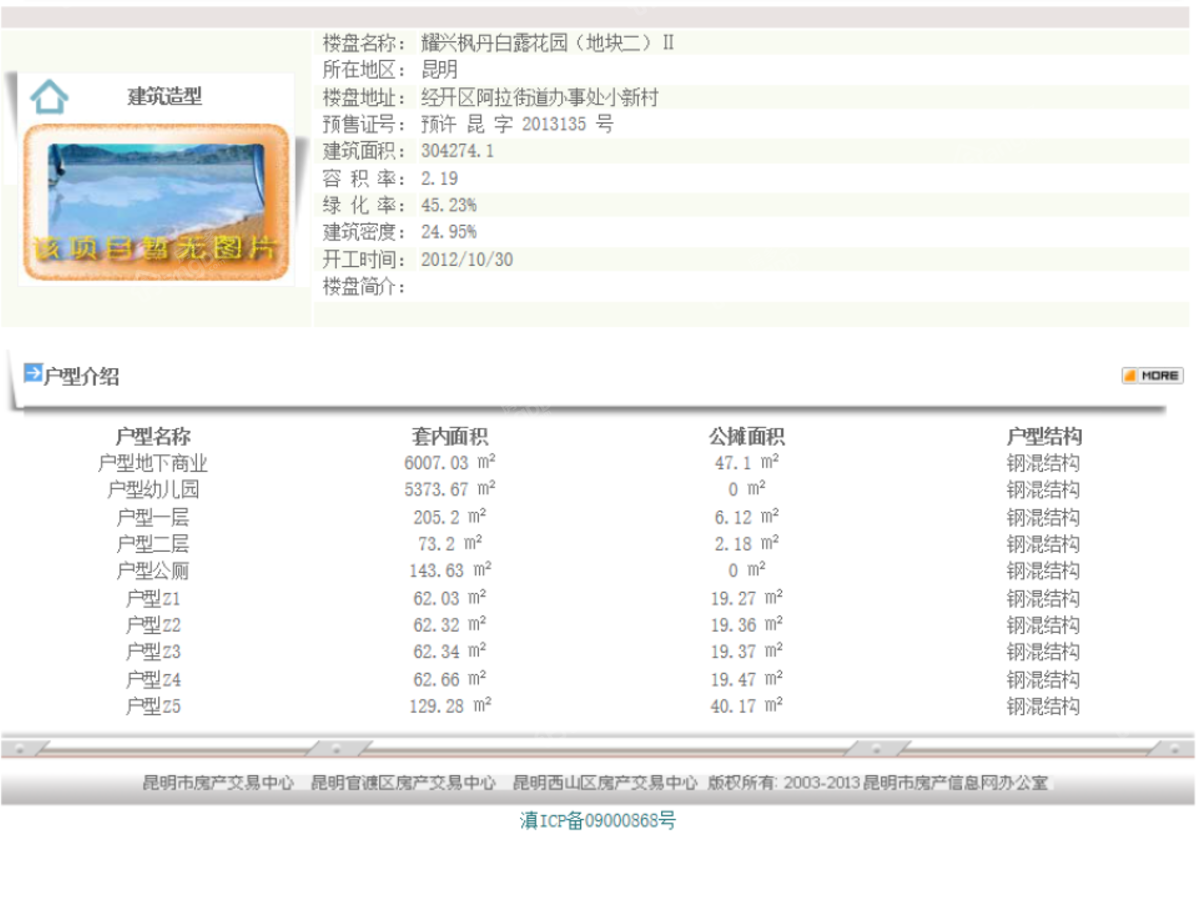Viewport: 1200px width, 900px height.
Task: Click the 62.03 m² area value
Action: [x=450, y=598]
